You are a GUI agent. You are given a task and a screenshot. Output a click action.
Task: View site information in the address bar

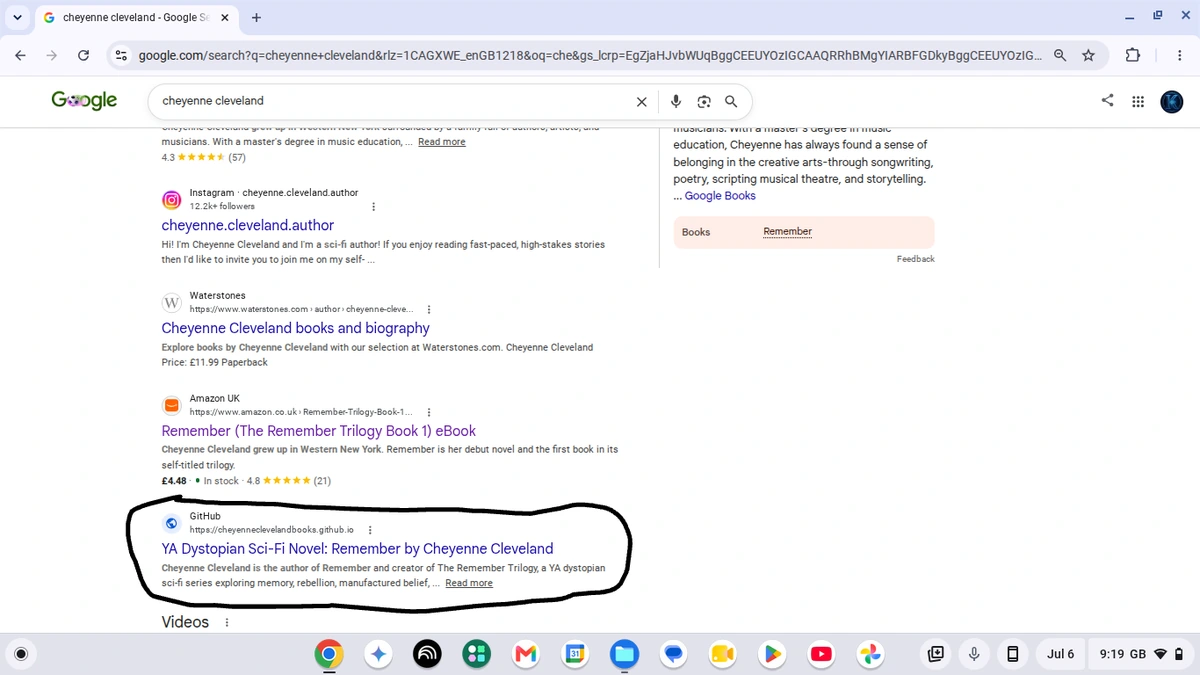point(121,55)
